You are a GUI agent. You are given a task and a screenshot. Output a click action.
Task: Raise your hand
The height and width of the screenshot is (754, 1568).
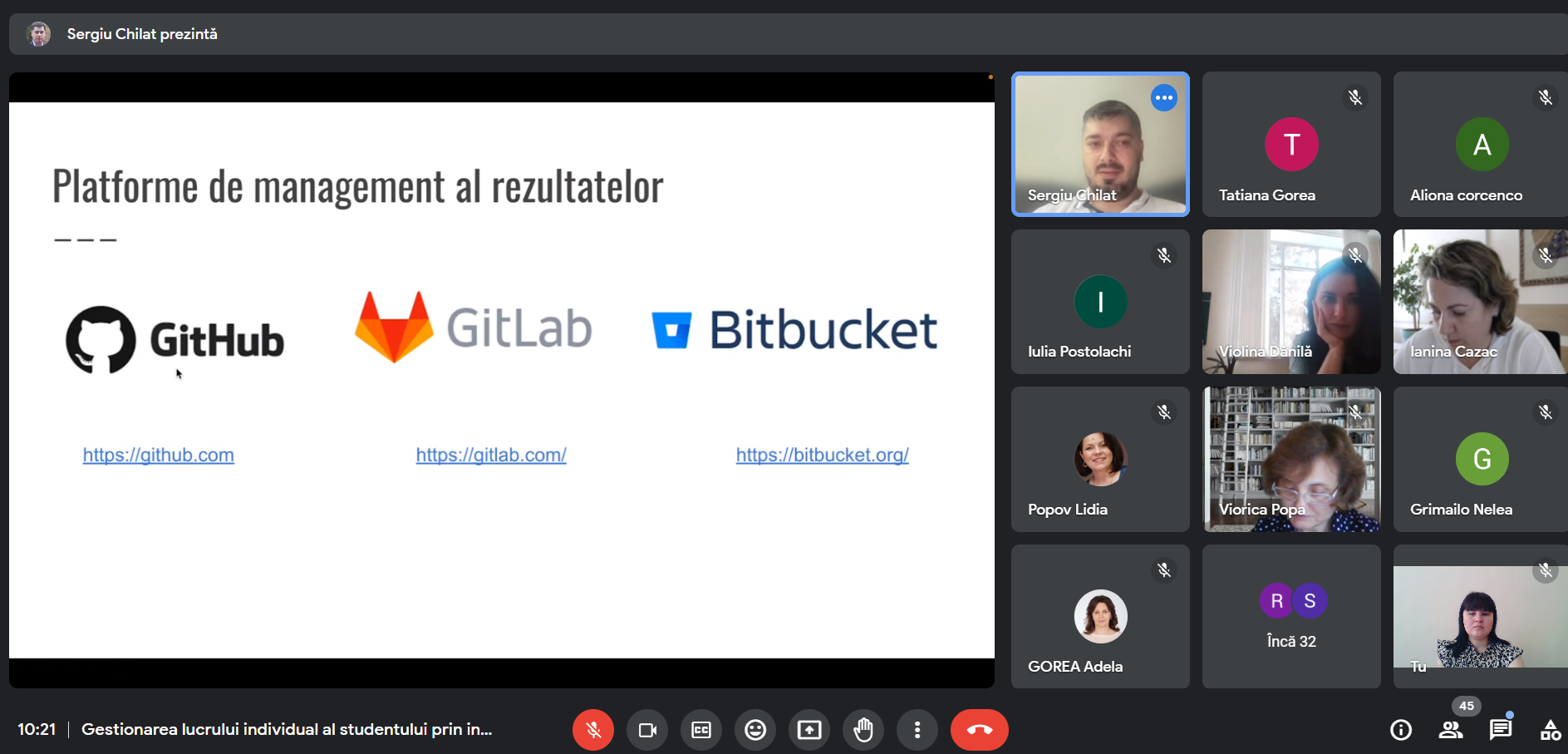click(x=863, y=730)
